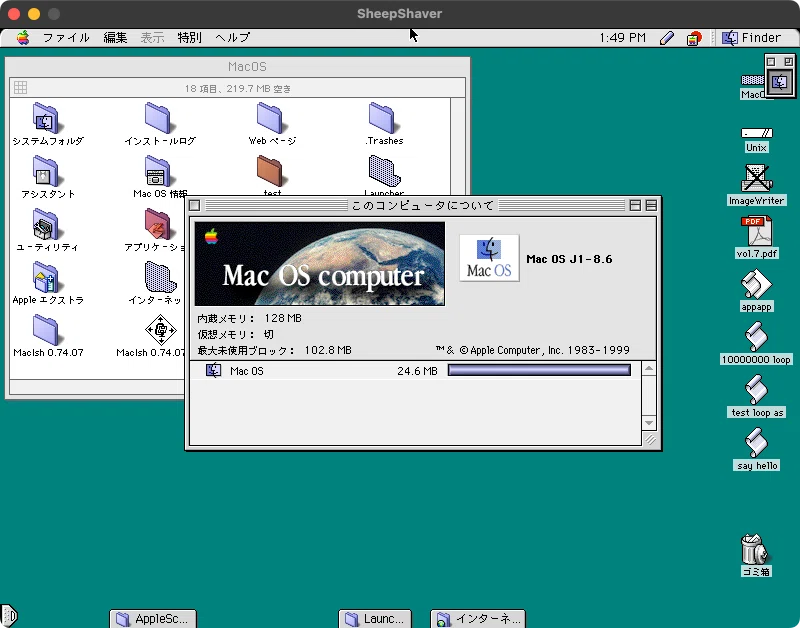Open the Apple menu
This screenshot has height=628, width=800.
click(22, 37)
